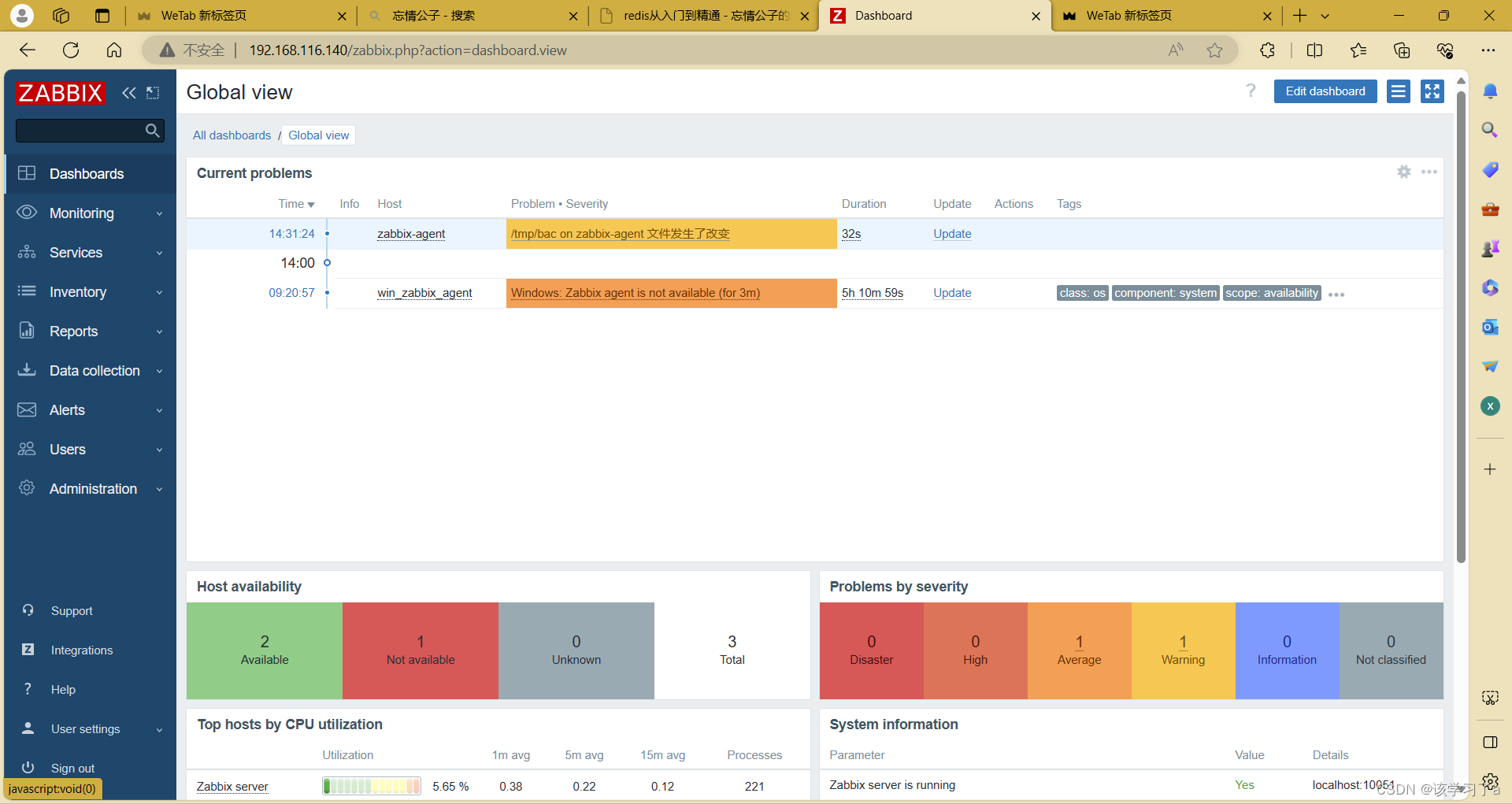Screen dimensions: 1512x804
Task: Open a new browser tab
Action: 1299,16
